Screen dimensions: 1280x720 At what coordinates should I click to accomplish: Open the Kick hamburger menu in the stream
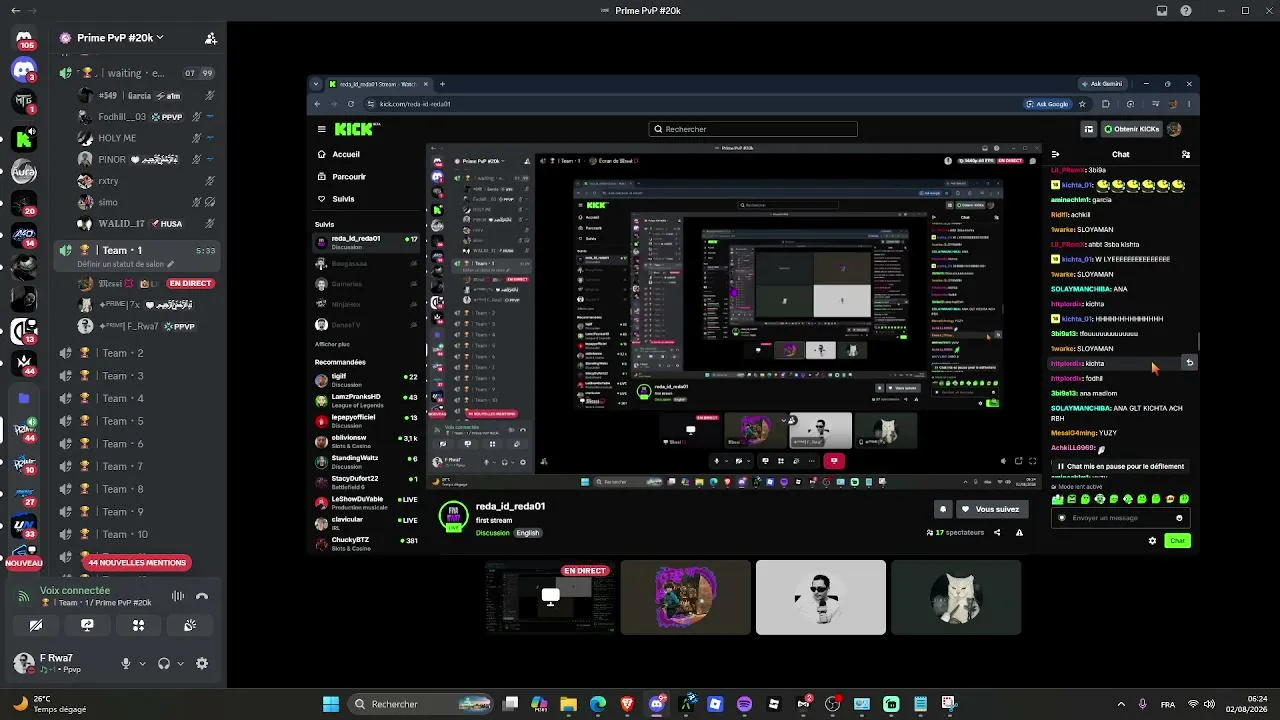coord(321,129)
